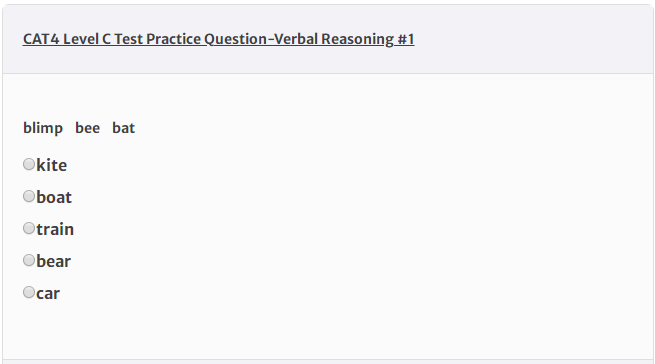This screenshot has height=364, width=655.
Task: Click the word 'blimp' in the question
Action: click(x=43, y=128)
